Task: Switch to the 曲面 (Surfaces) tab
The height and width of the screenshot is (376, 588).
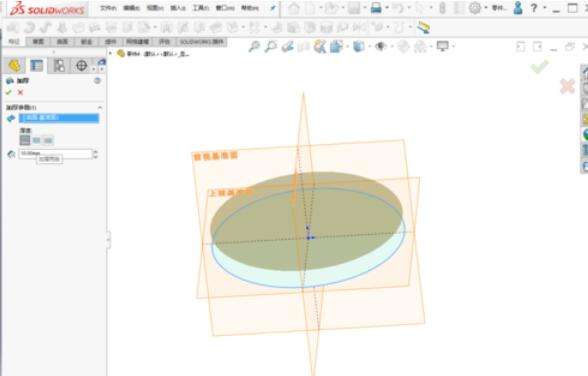Action: click(x=62, y=42)
